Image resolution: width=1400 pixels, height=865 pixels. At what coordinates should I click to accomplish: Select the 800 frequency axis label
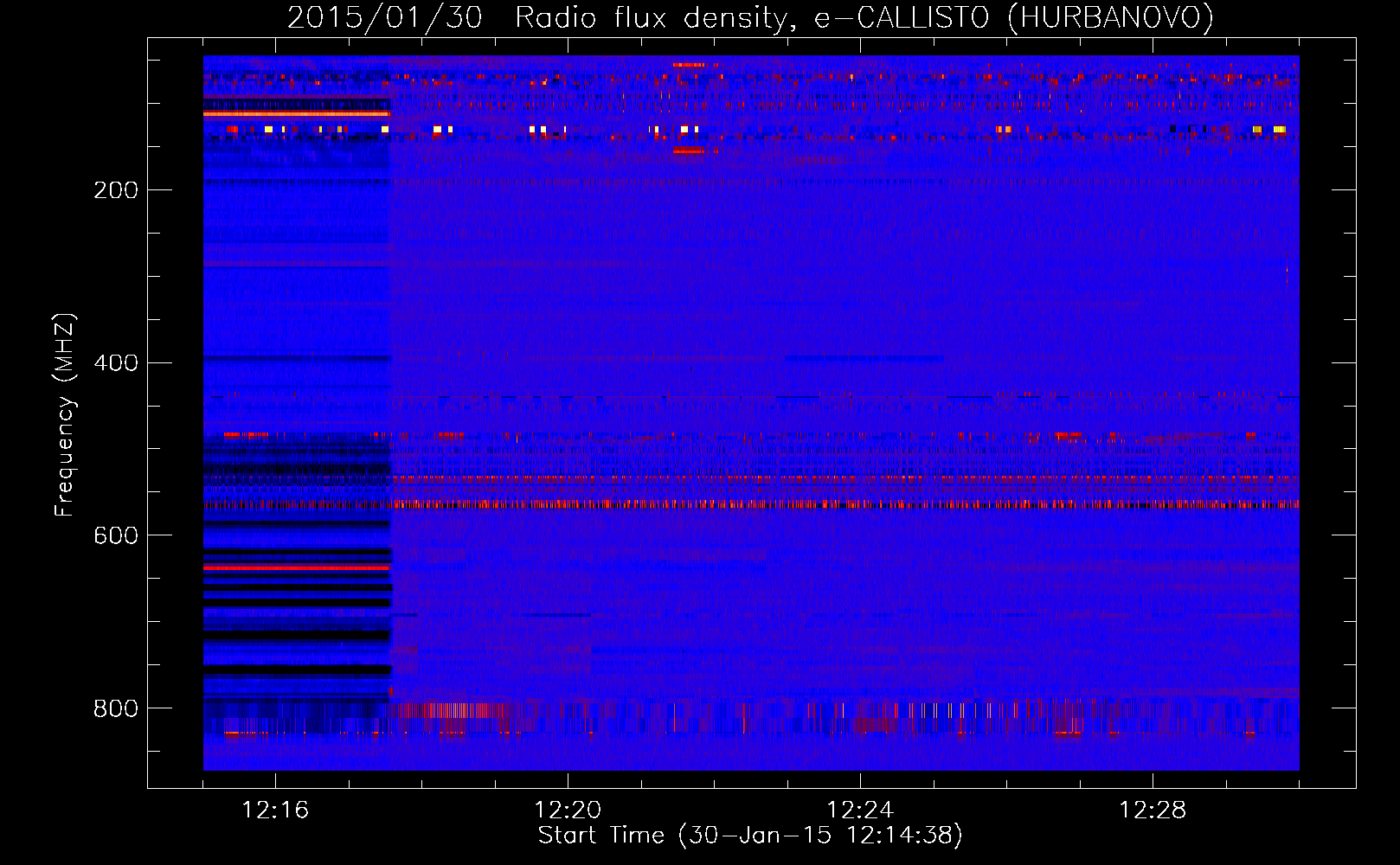116,709
